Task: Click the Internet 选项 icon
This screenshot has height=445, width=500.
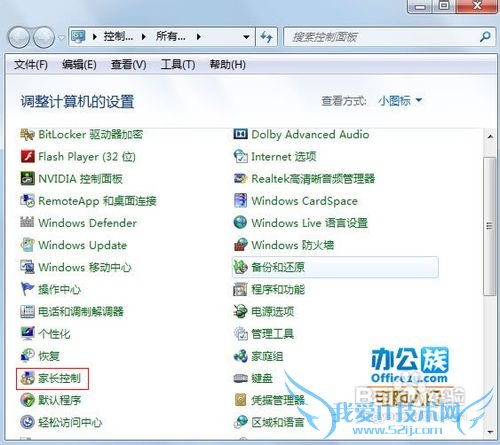Action: [240, 156]
